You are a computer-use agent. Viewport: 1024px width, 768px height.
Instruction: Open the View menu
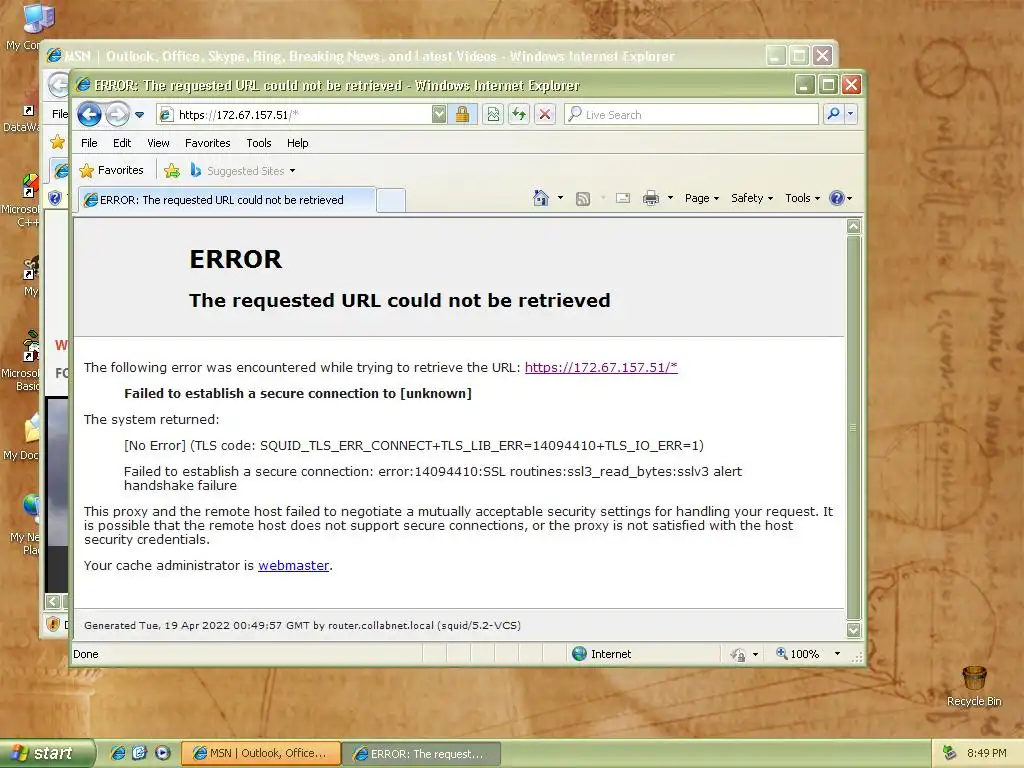[x=158, y=143]
